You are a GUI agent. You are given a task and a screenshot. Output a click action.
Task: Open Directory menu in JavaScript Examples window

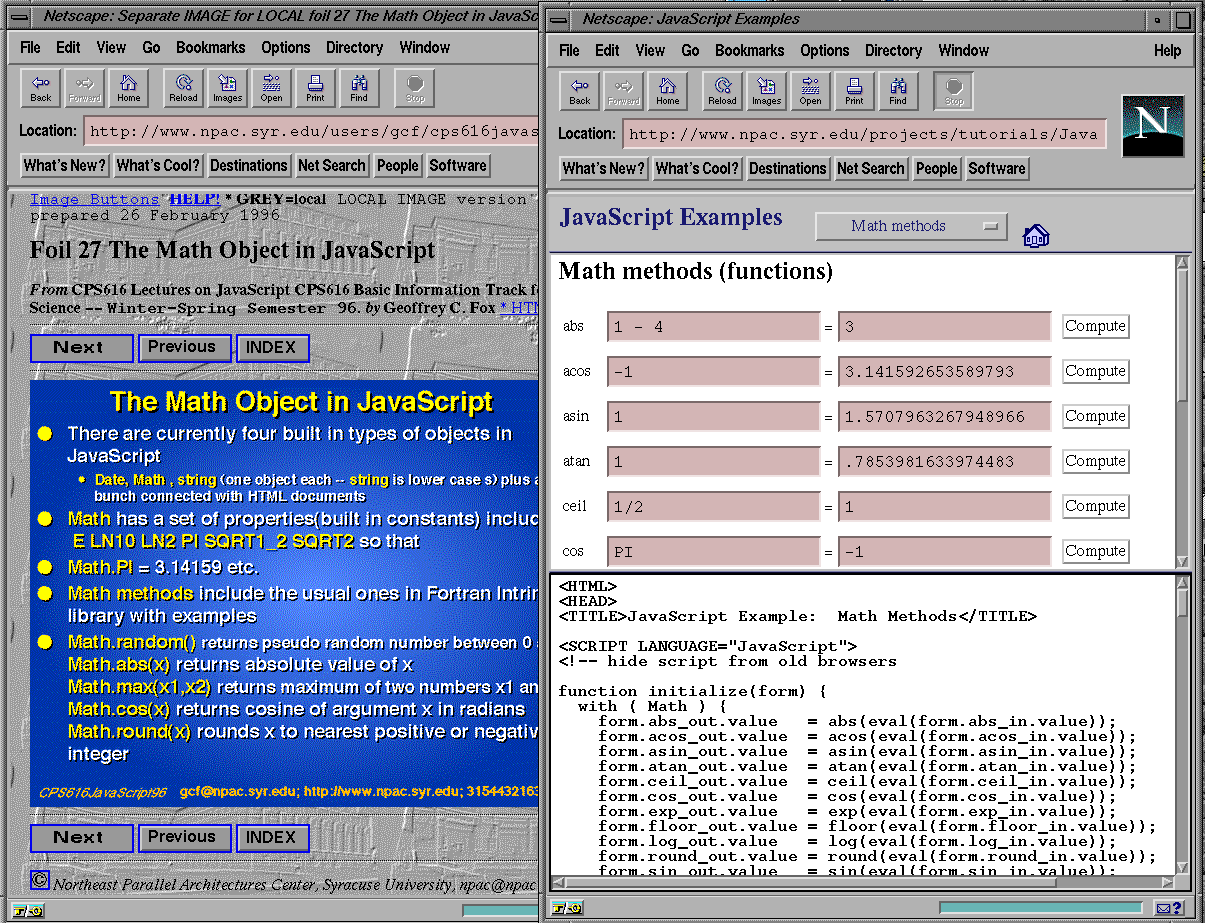point(893,50)
